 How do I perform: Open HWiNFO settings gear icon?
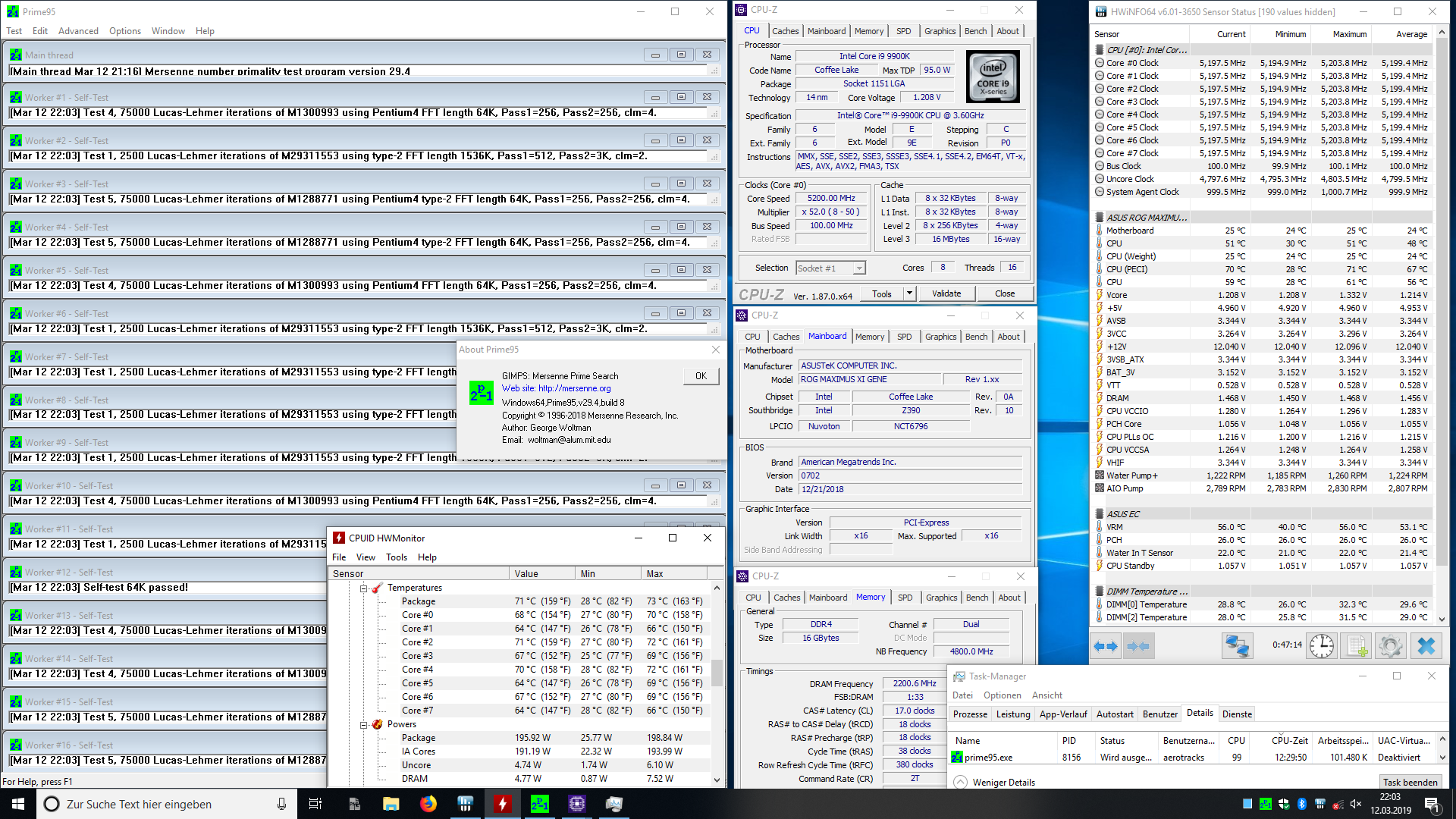tap(1390, 646)
